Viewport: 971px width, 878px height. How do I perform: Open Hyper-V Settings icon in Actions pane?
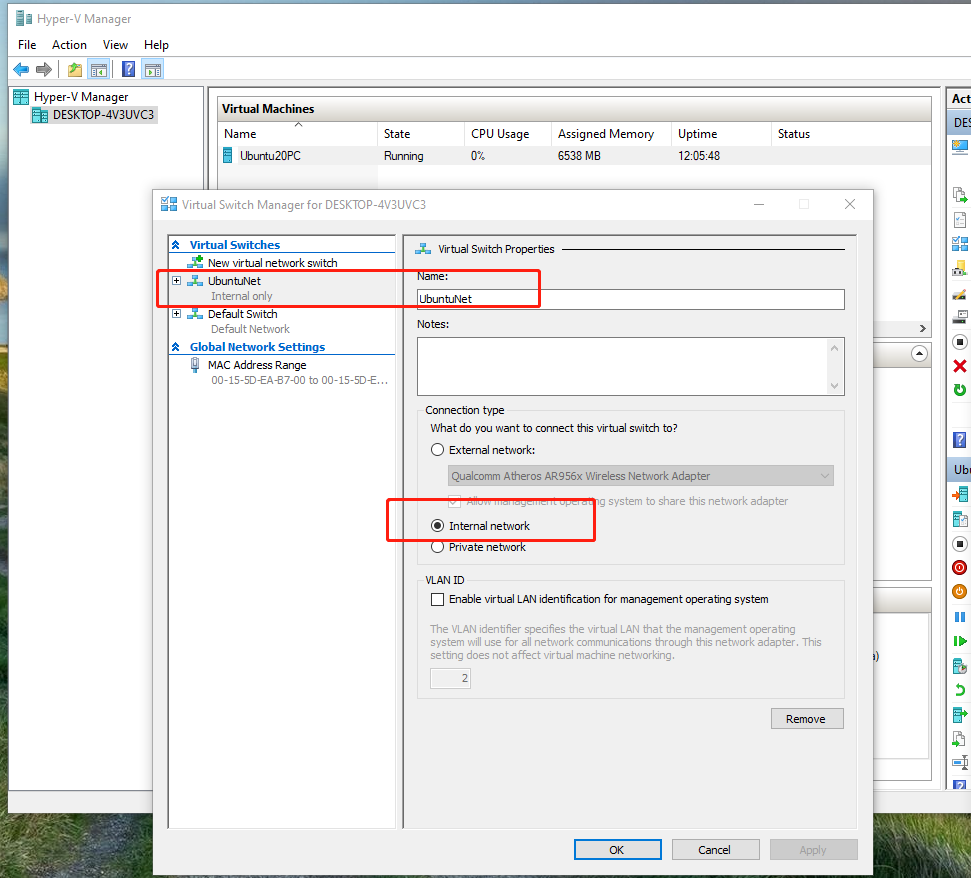(x=959, y=219)
